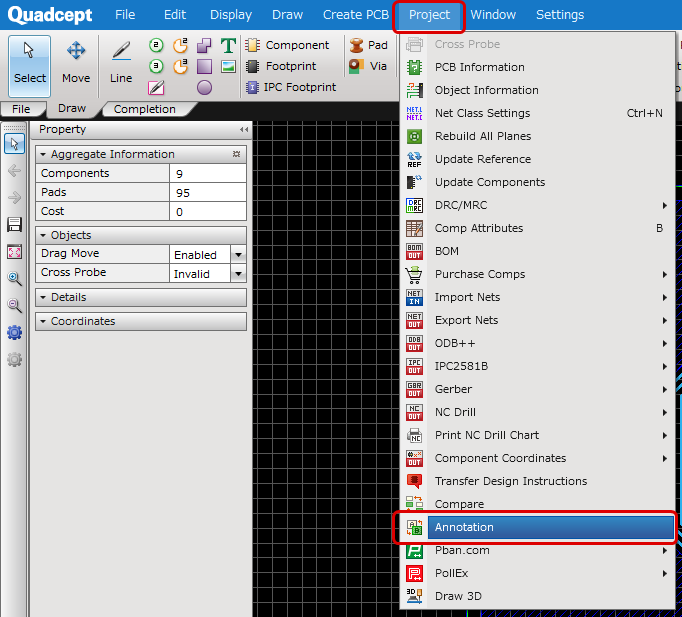
Task: Select the 3-point arc tool
Action: click(x=180, y=66)
